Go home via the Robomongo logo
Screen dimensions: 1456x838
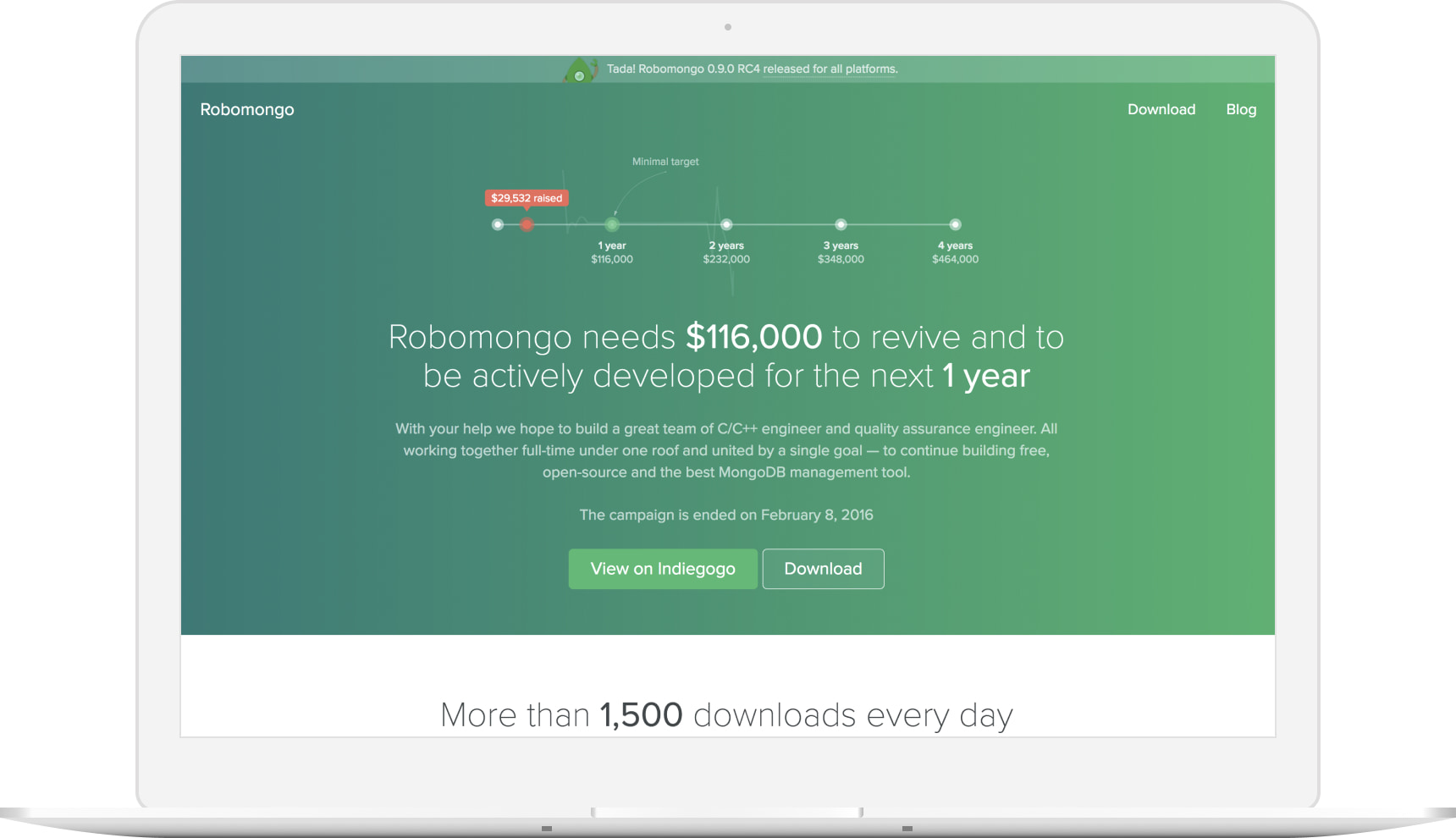pyautogui.click(x=246, y=109)
